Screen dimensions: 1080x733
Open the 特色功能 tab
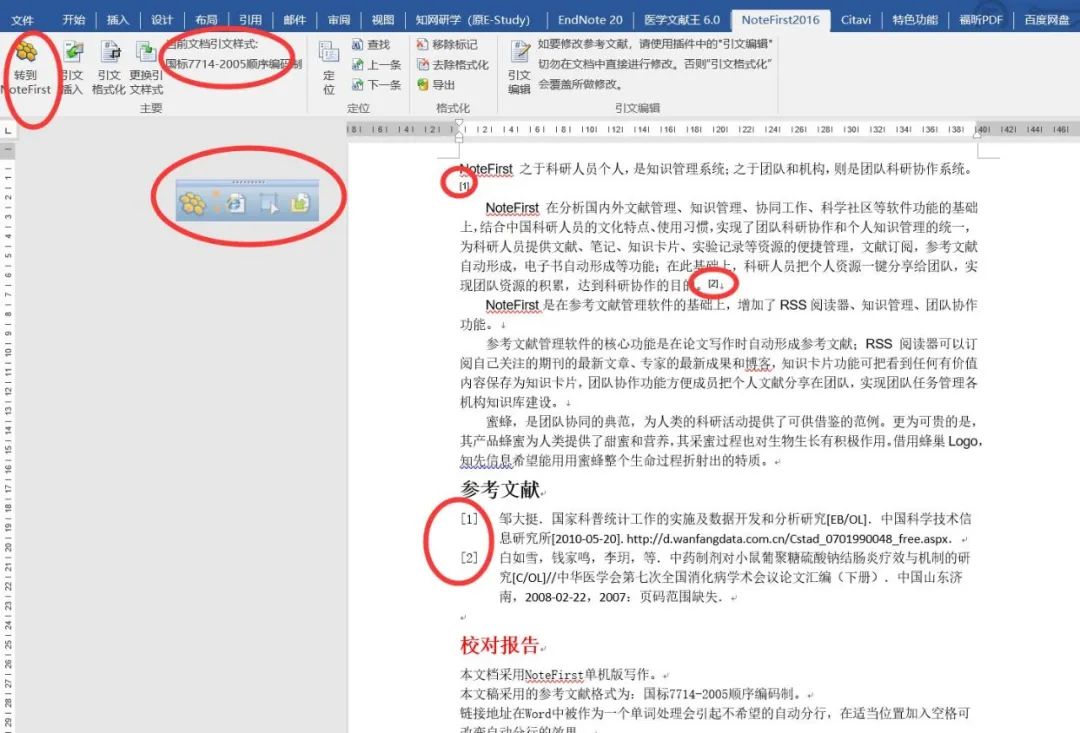click(x=915, y=20)
